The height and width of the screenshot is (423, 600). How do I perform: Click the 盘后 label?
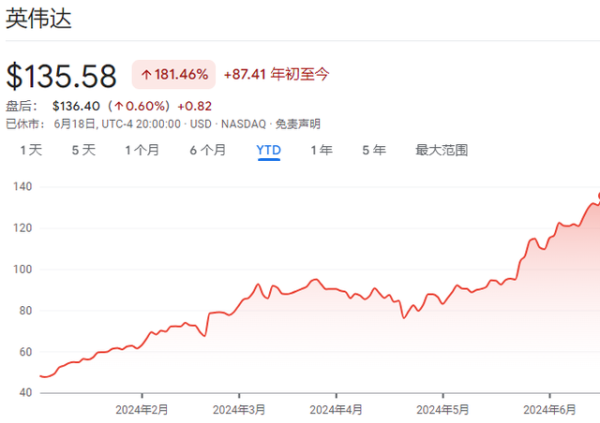click(x=22, y=106)
